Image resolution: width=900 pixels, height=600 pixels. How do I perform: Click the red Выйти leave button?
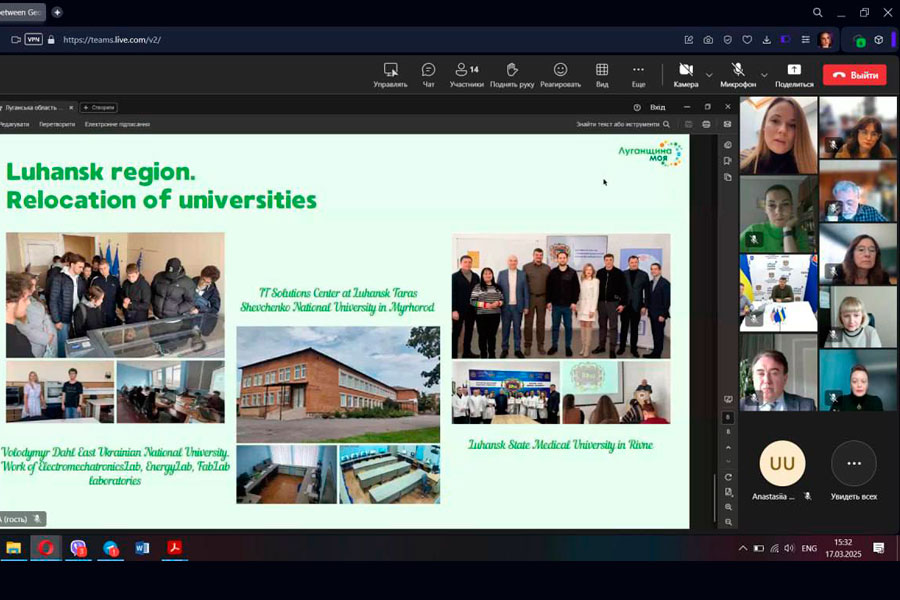(x=854, y=75)
